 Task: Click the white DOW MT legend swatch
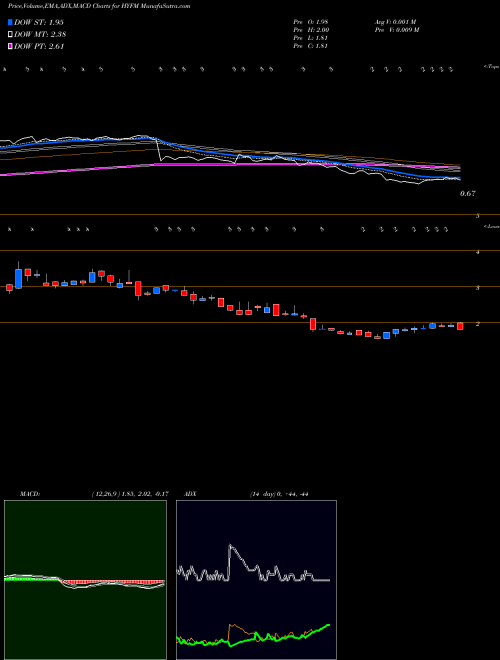pyautogui.click(x=10, y=35)
